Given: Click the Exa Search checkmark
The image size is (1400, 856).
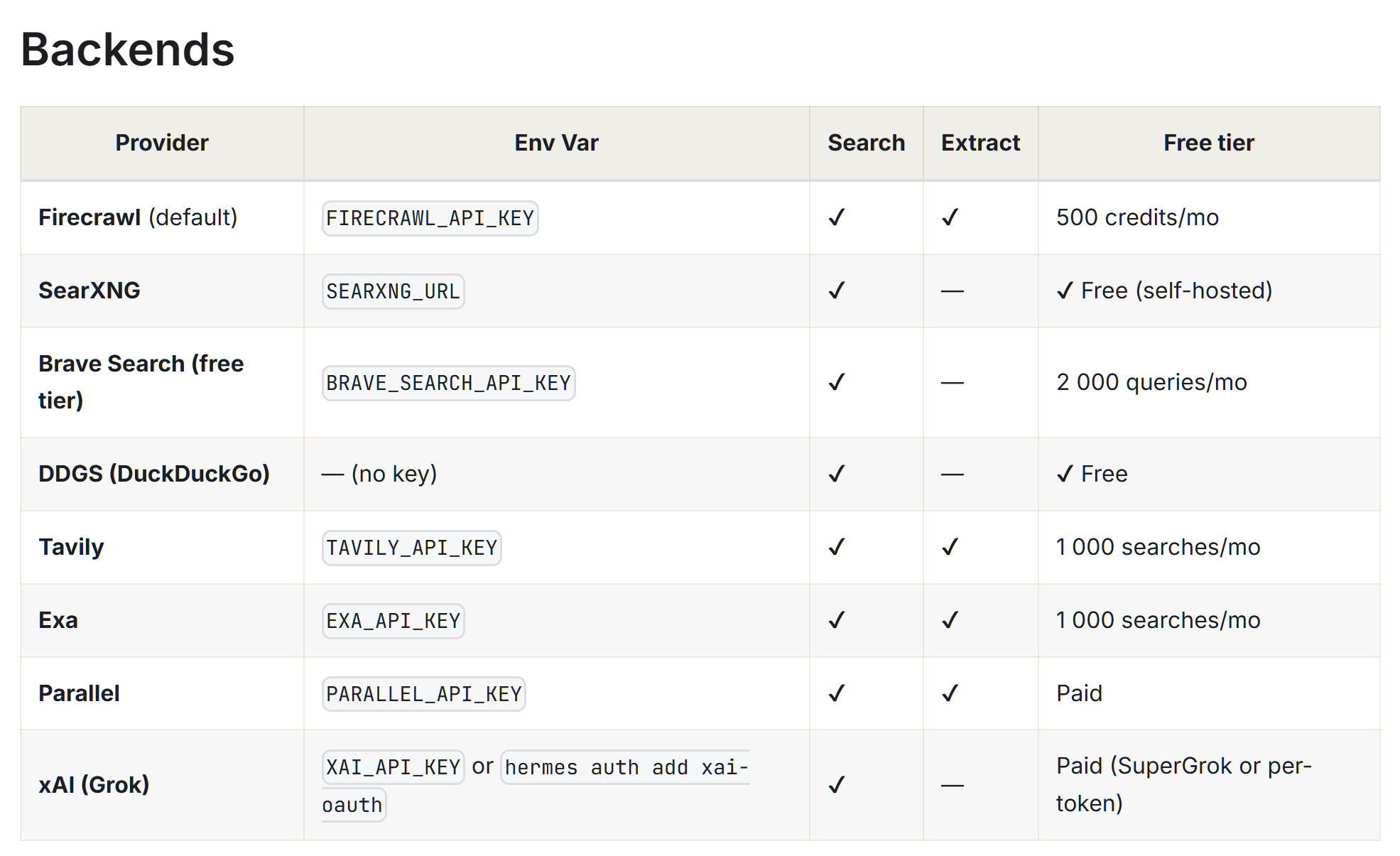Looking at the screenshot, I should [x=837, y=620].
